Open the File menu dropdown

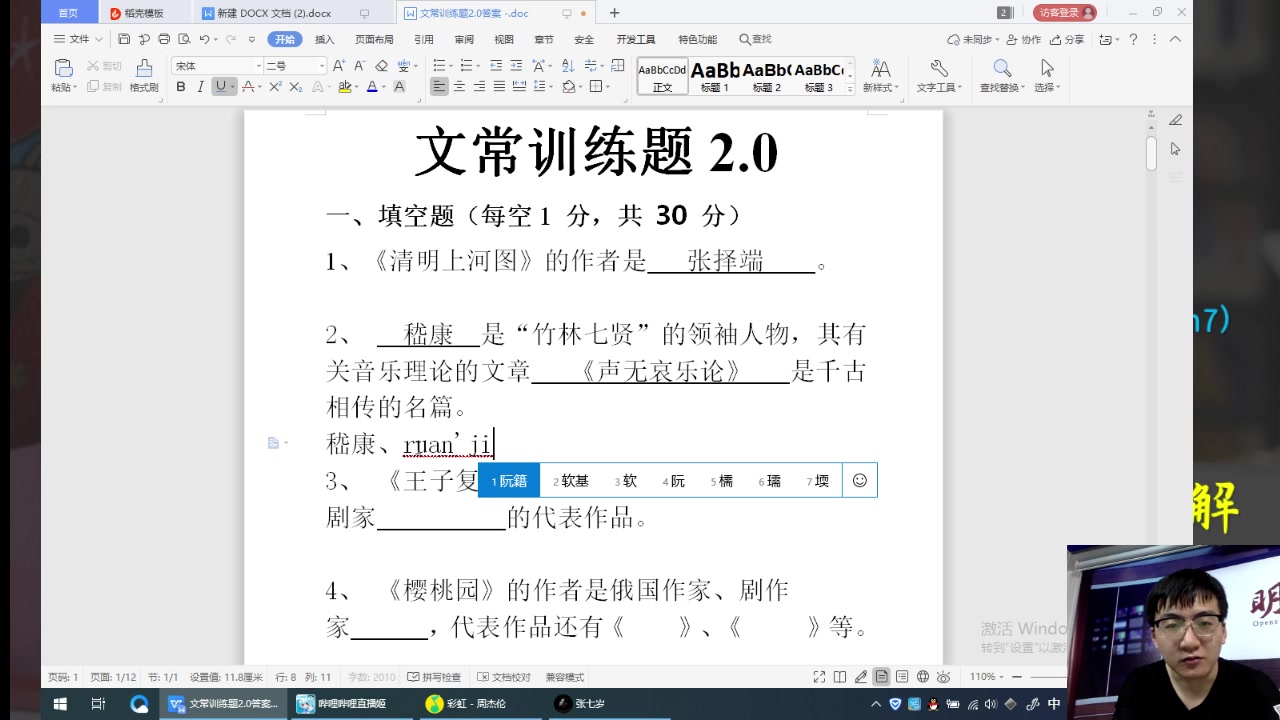click(x=78, y=39)
